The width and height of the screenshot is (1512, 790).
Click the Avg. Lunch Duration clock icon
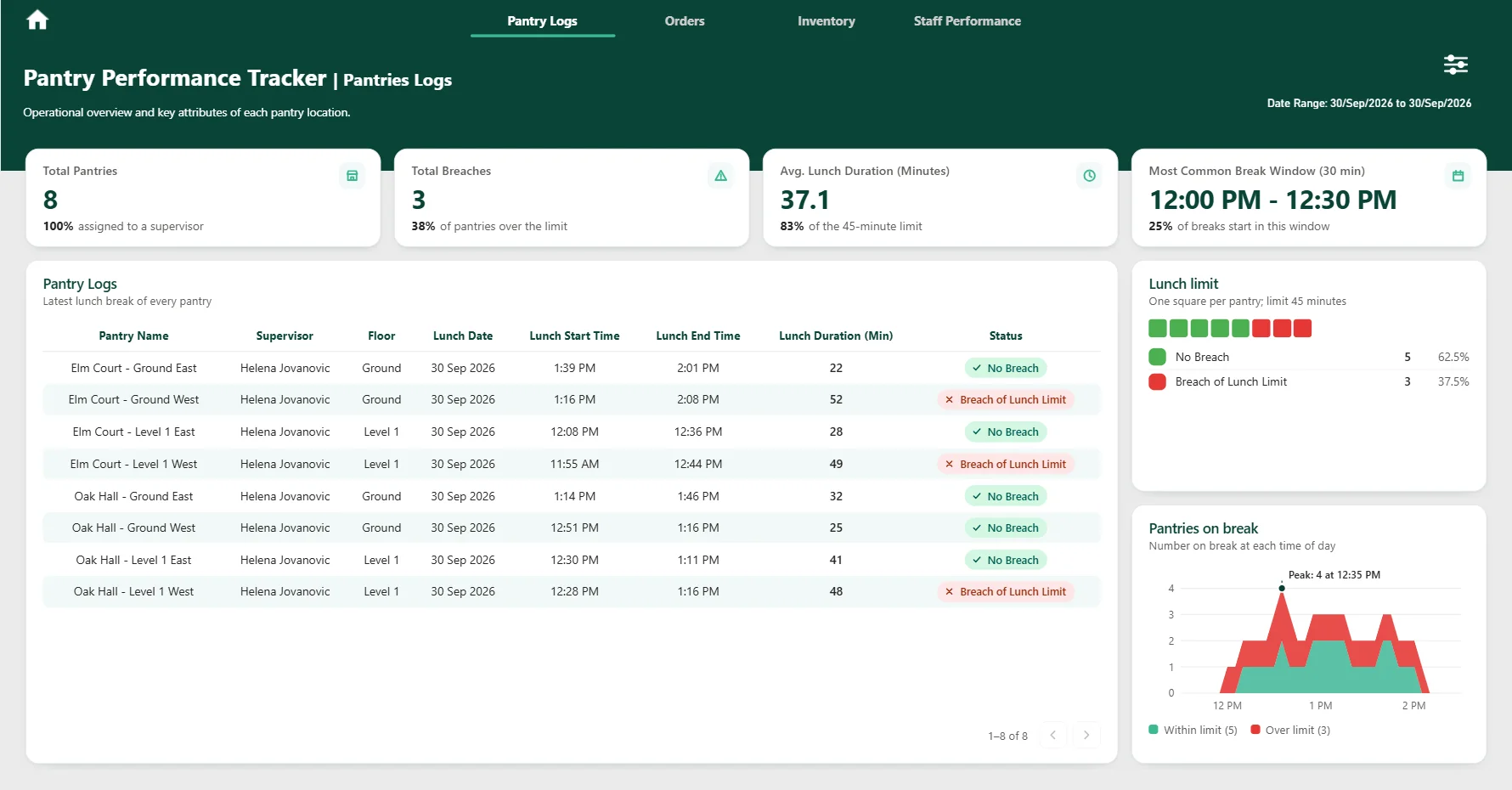click(x=1089, y=176)
